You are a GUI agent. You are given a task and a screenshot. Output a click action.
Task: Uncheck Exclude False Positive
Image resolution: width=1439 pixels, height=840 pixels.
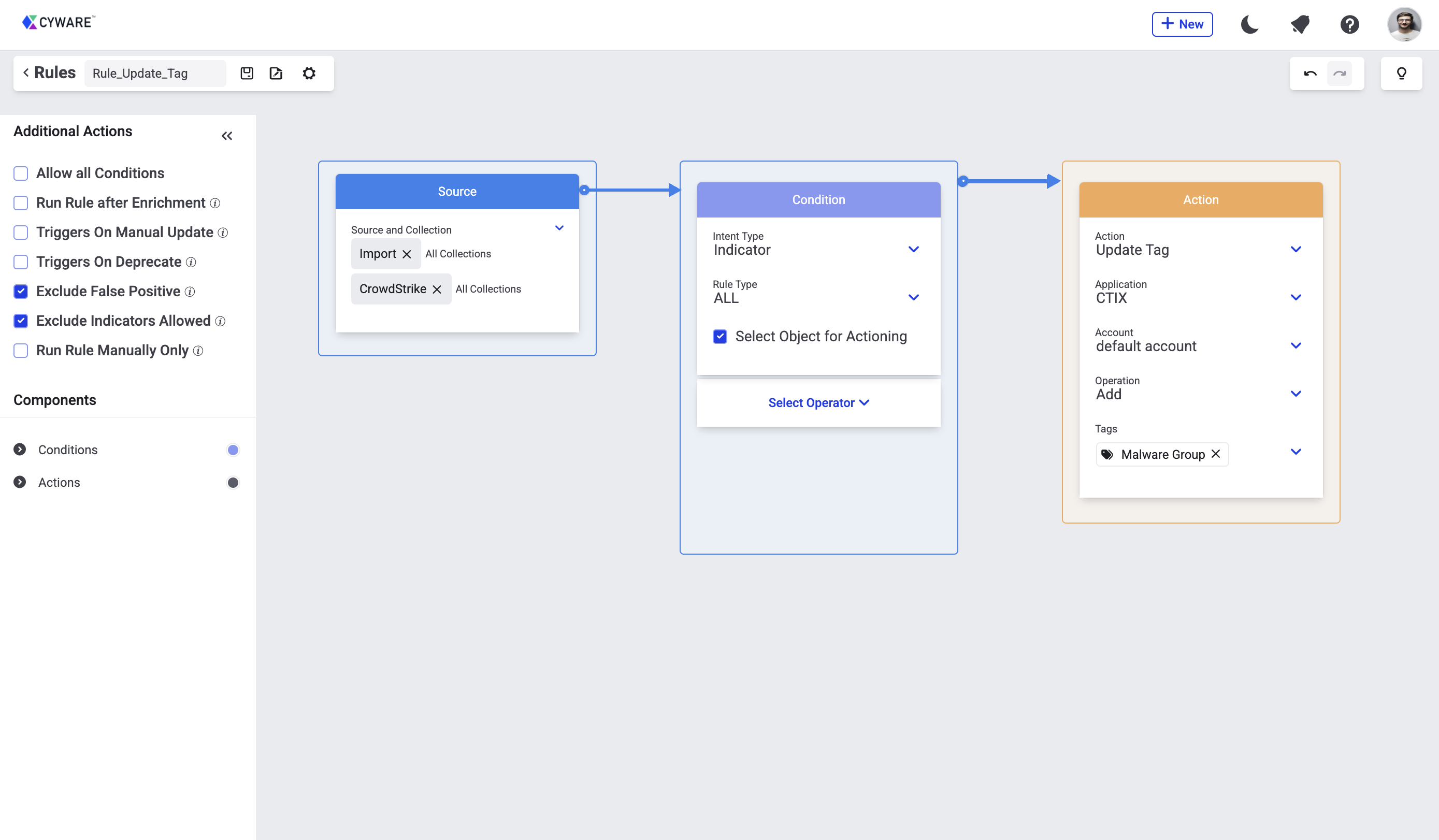click(x=21, y=291)
